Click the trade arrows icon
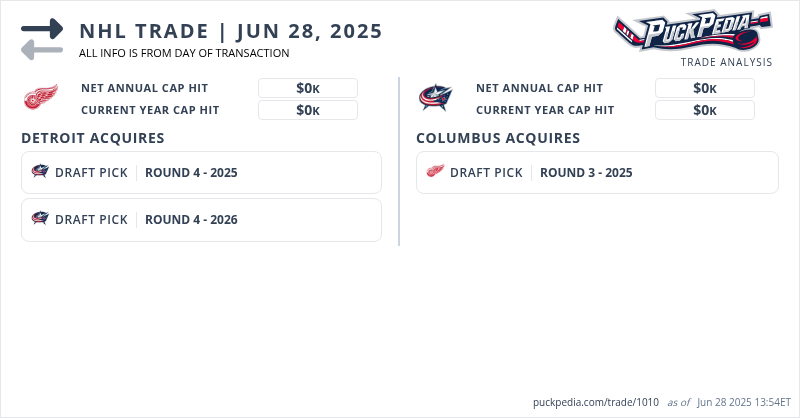 coord(42,38)
